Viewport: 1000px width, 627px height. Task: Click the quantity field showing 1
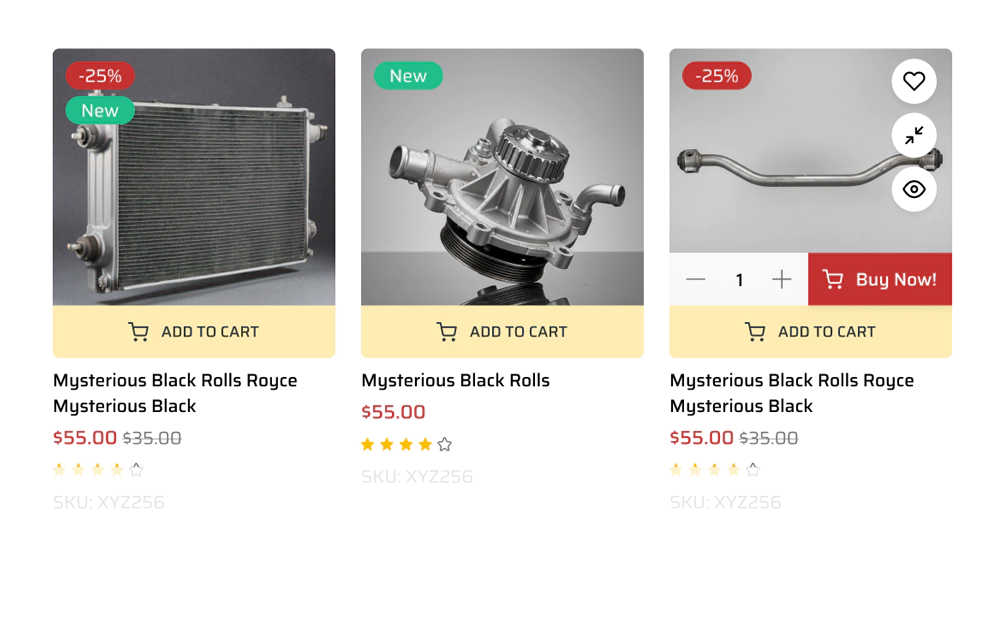(x=739, y=279)
